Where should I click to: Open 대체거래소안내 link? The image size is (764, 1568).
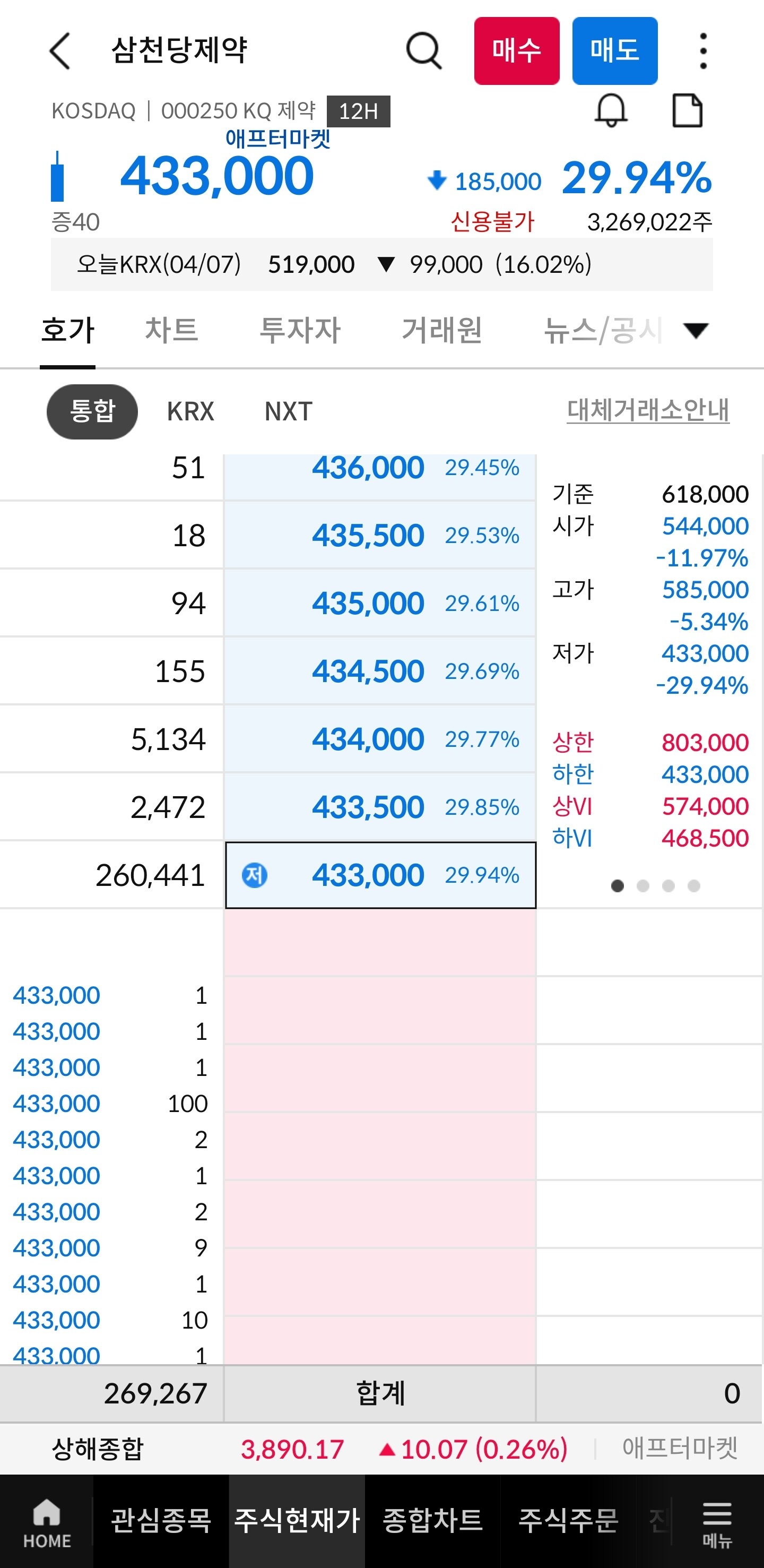click(x=648, y=410)
